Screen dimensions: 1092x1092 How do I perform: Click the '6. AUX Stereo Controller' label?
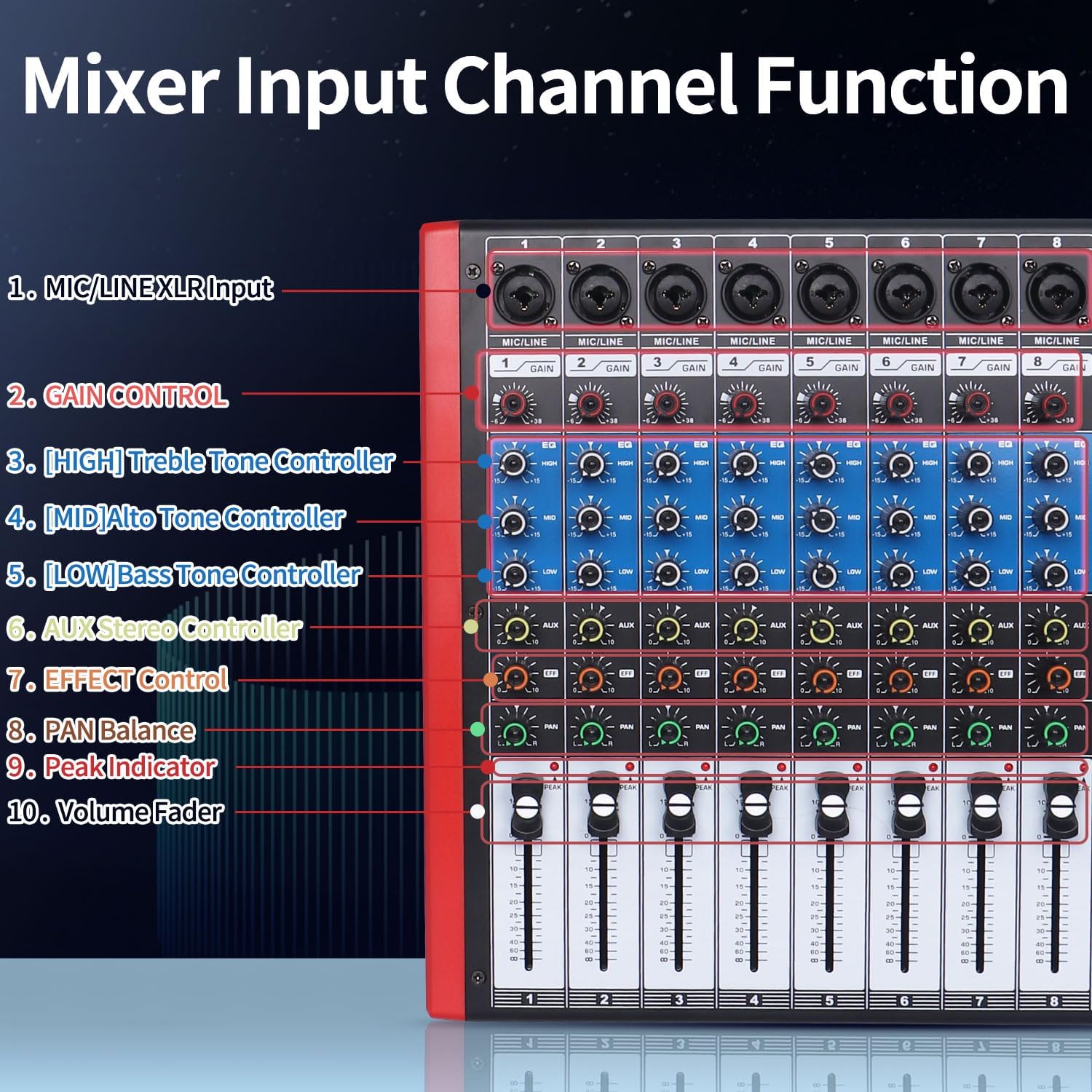point(154,628)
